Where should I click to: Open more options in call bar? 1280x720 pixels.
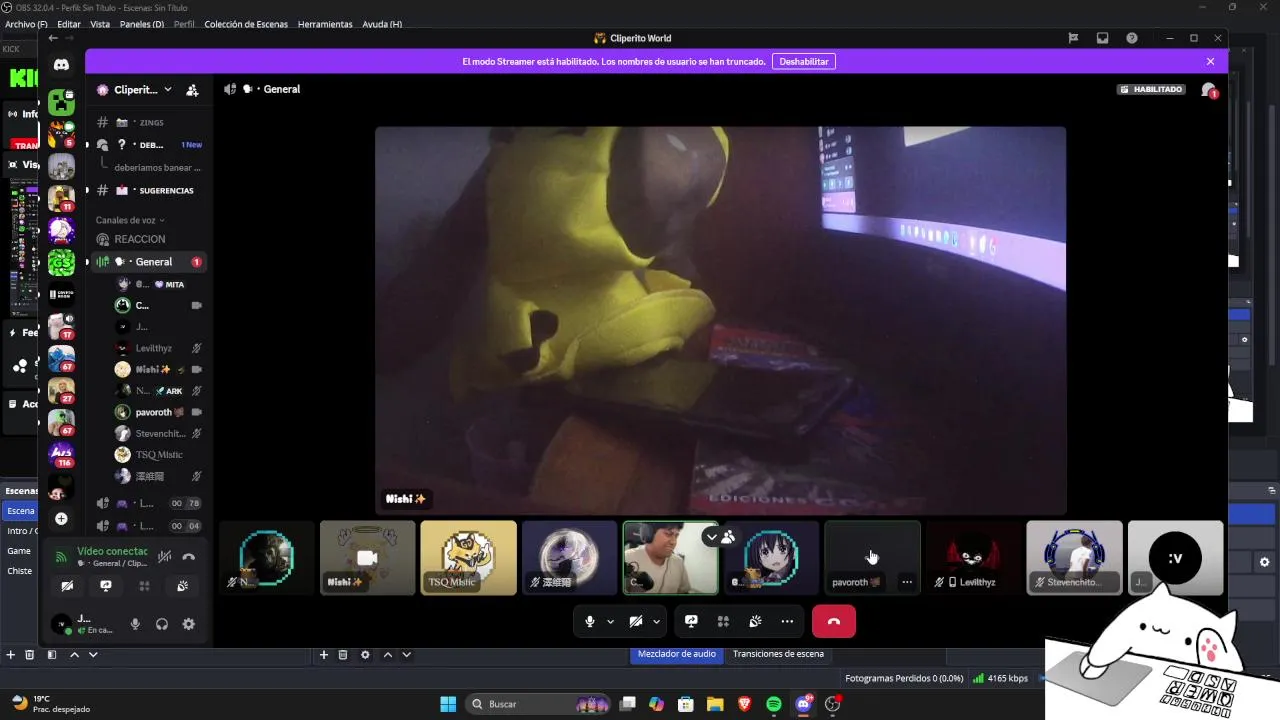787,621
